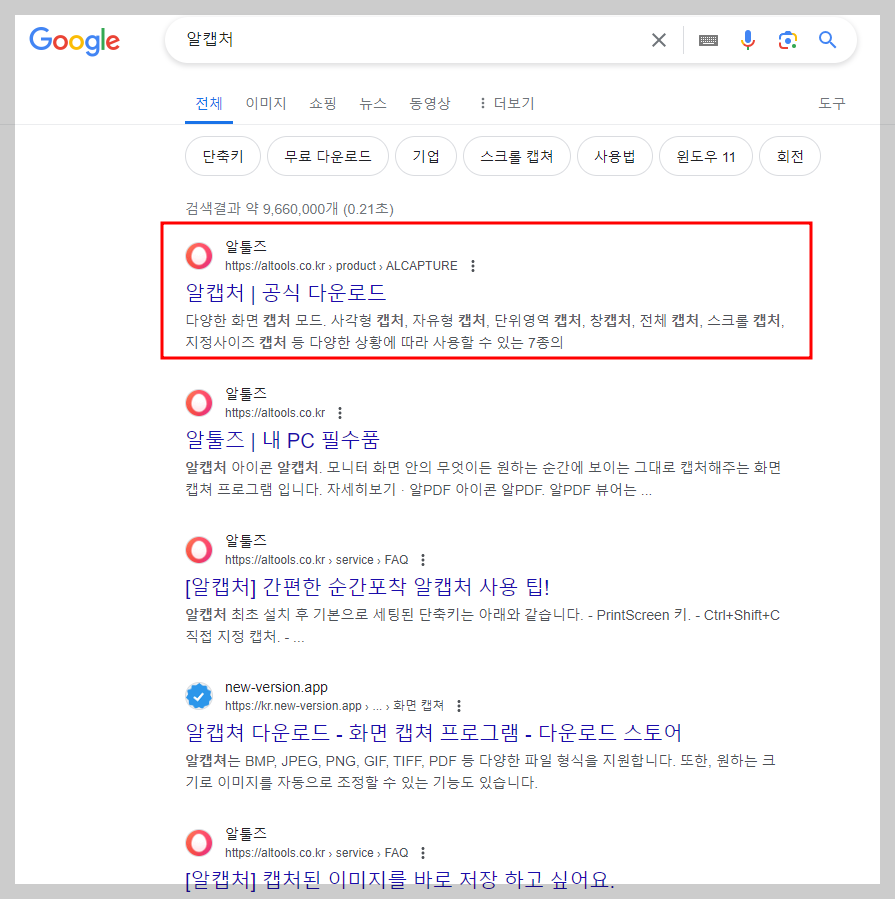This screenshot has height=899, width=895.
Task: Click 알툴즈 favicon of 내 PC 필수품 result
Action: coord(199,402)
